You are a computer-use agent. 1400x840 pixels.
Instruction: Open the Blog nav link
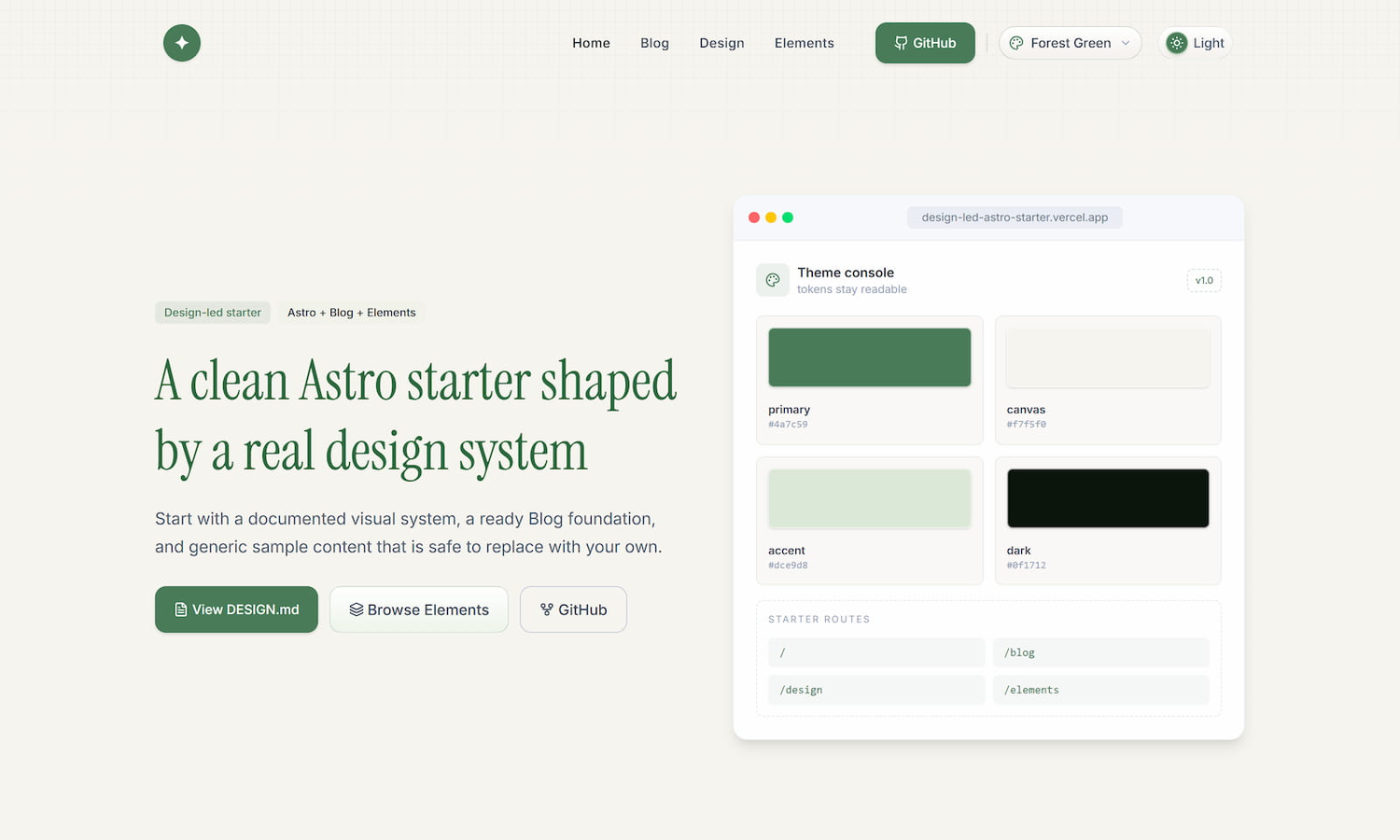pos(654,43)
